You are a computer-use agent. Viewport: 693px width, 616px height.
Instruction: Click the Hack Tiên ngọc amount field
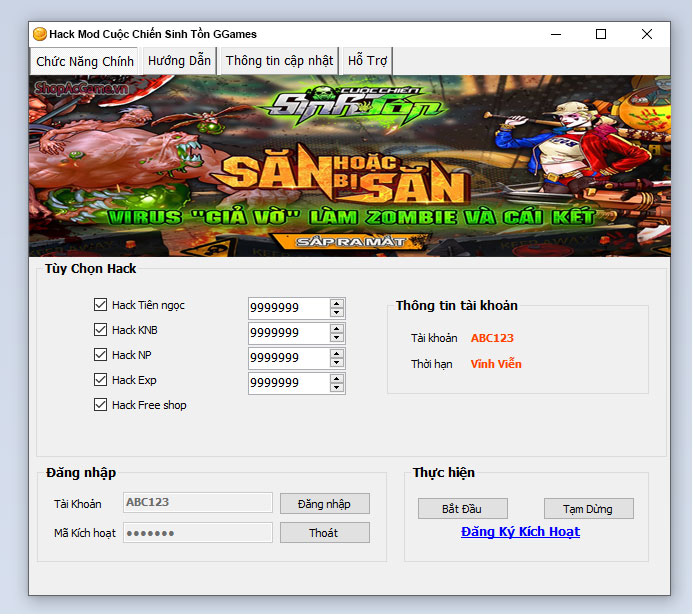point(289,308)
